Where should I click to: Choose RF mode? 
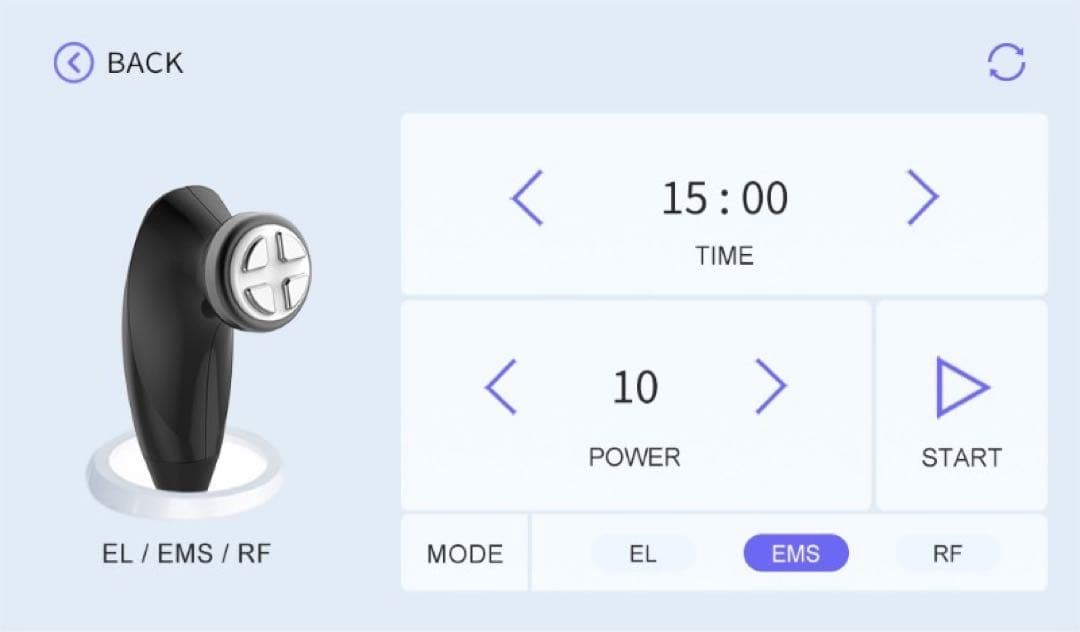(x=947, y=553)
